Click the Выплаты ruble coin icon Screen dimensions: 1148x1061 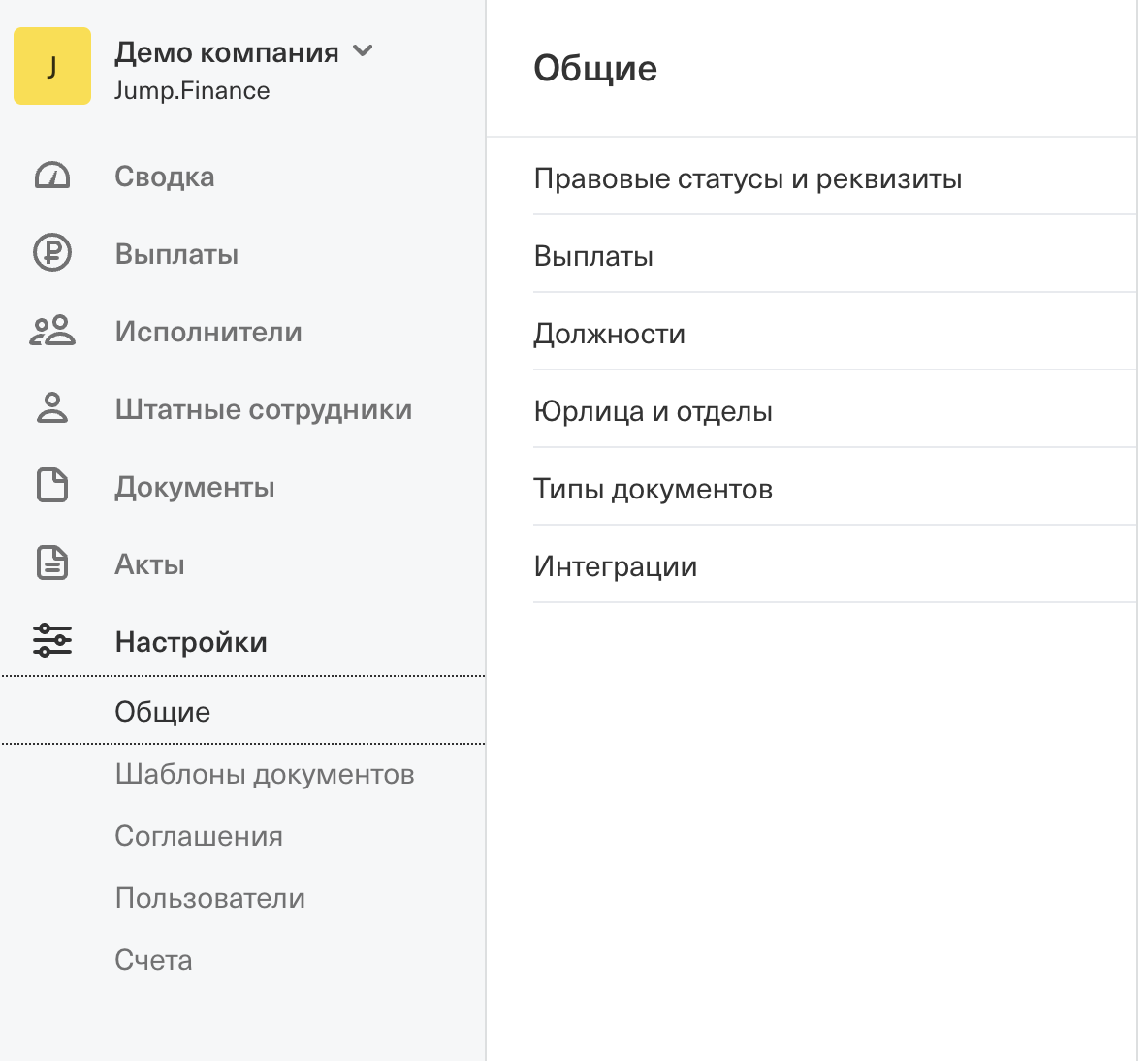coord(52,253)
